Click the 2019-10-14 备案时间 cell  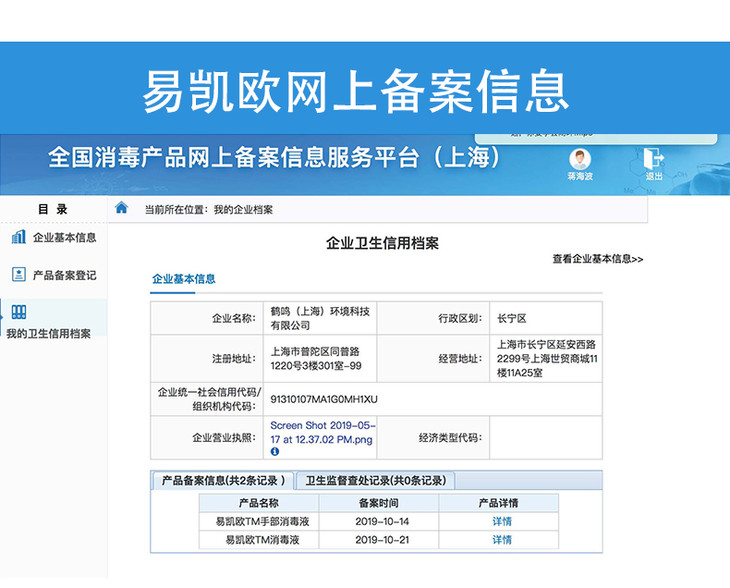click(382, 522)
